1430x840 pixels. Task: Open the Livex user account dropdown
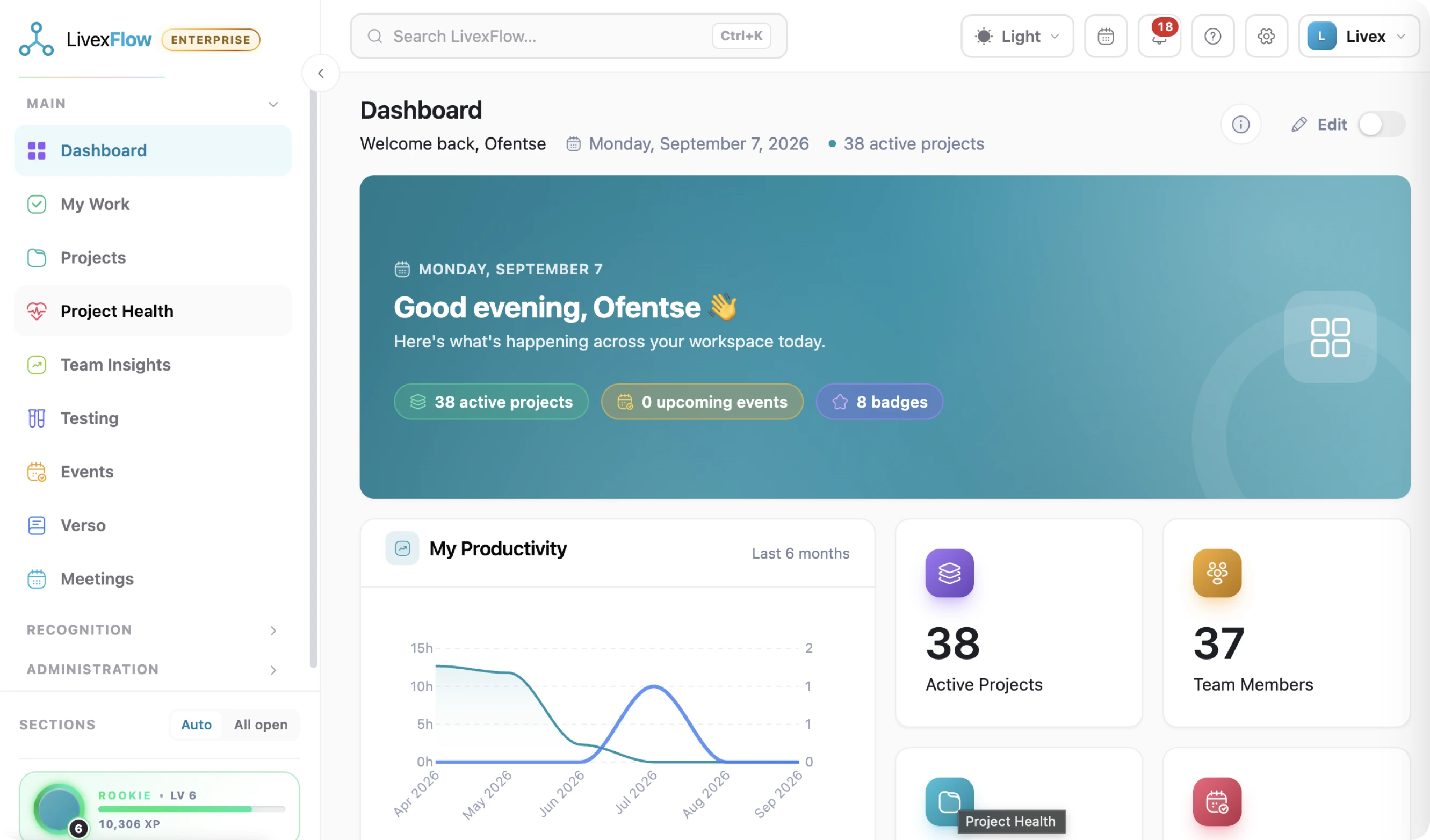pos(1359,37)
